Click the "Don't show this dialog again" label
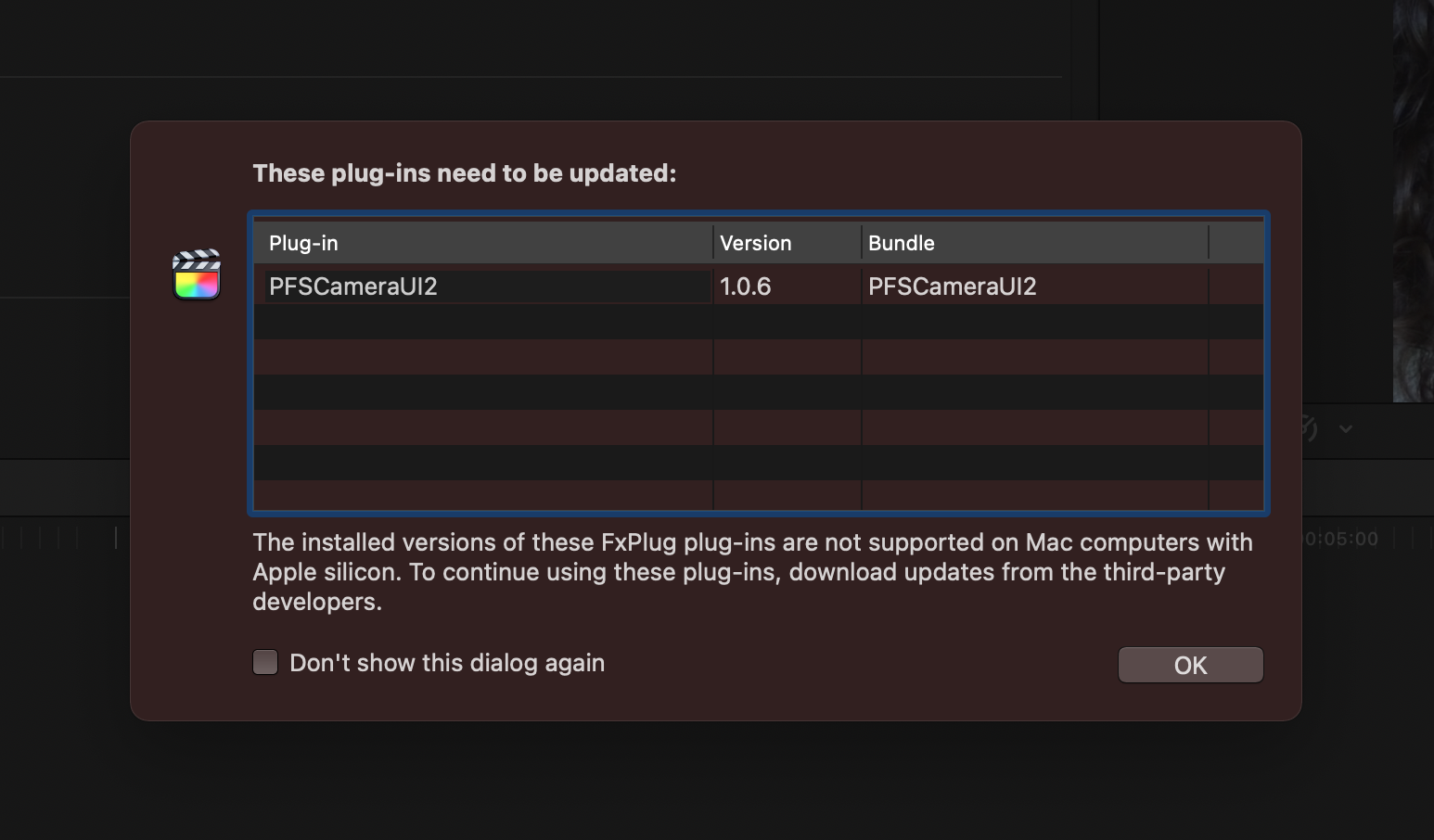Screen dimensions: 1434x840 point(446,663)
